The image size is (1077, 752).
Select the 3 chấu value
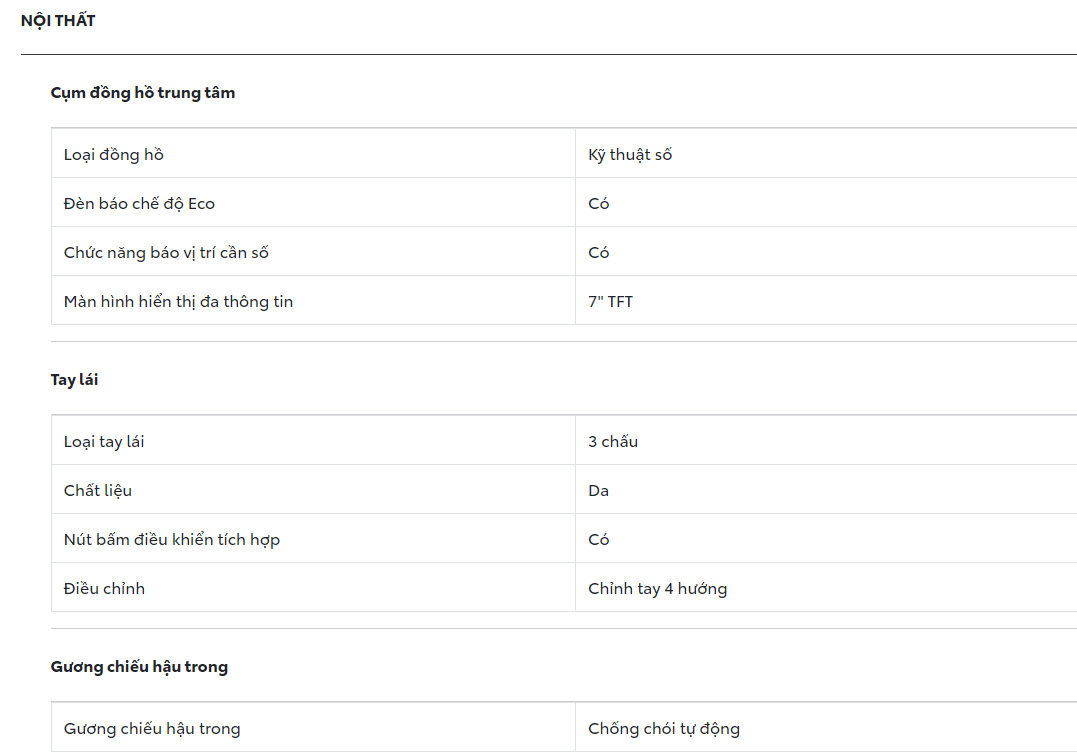coord(613,442)
